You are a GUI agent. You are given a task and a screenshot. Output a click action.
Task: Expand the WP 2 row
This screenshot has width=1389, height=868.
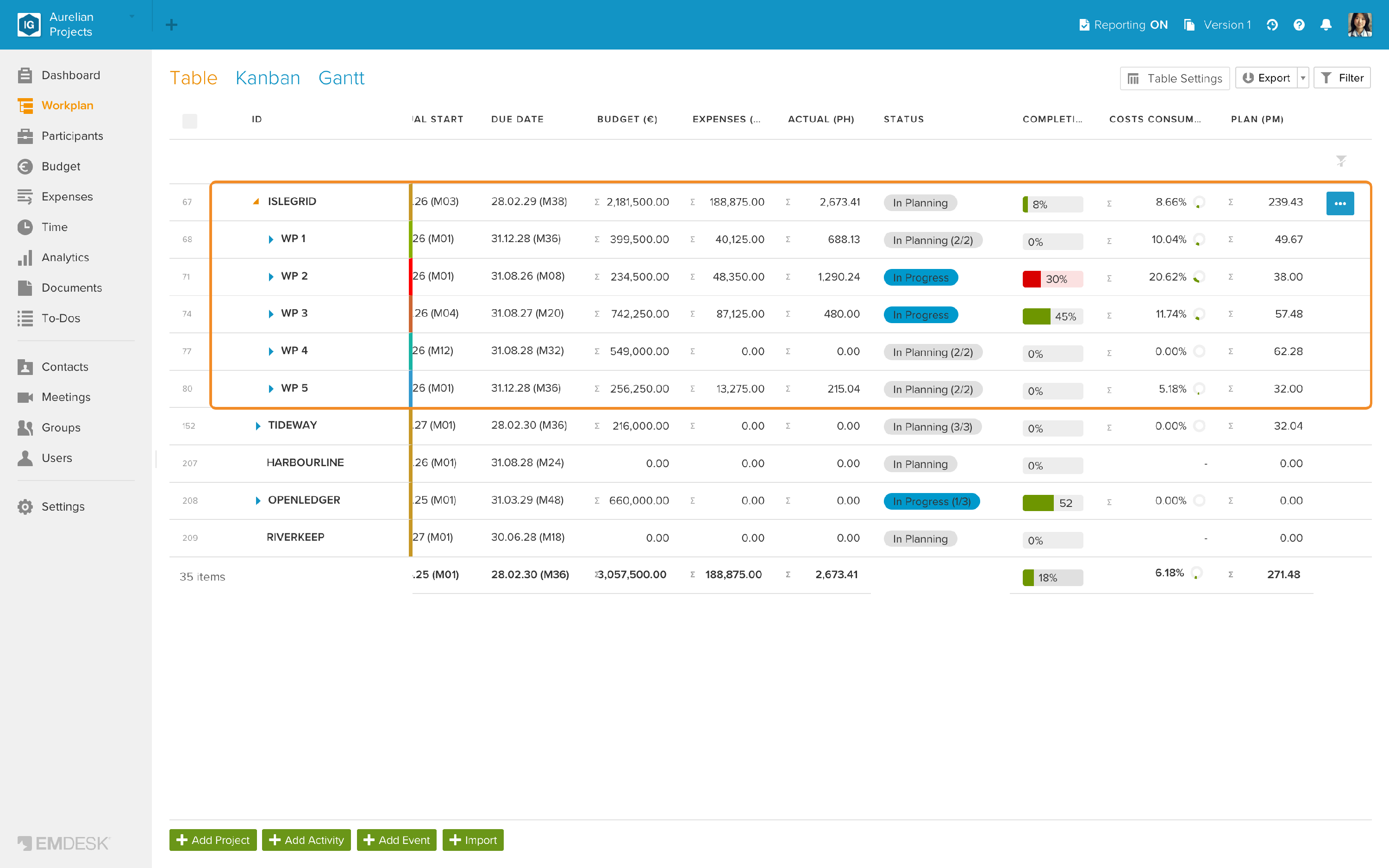tap(270, 277)
